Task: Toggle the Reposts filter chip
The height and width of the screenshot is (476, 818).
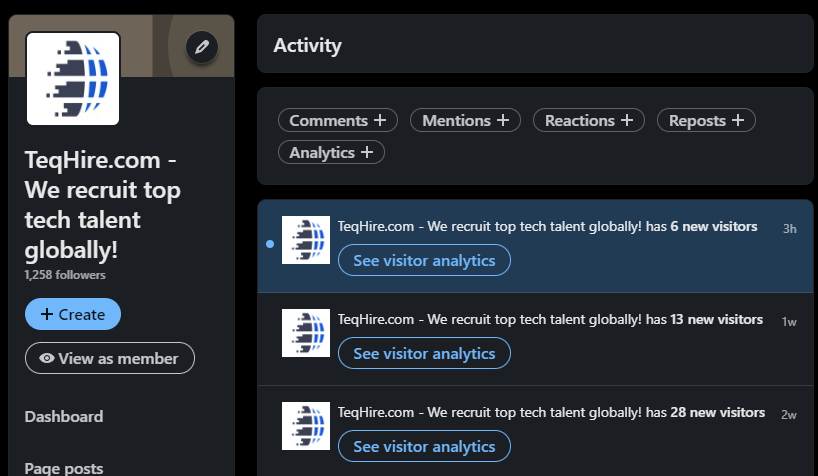Action: pyautogui.click(x=706, y=121)
